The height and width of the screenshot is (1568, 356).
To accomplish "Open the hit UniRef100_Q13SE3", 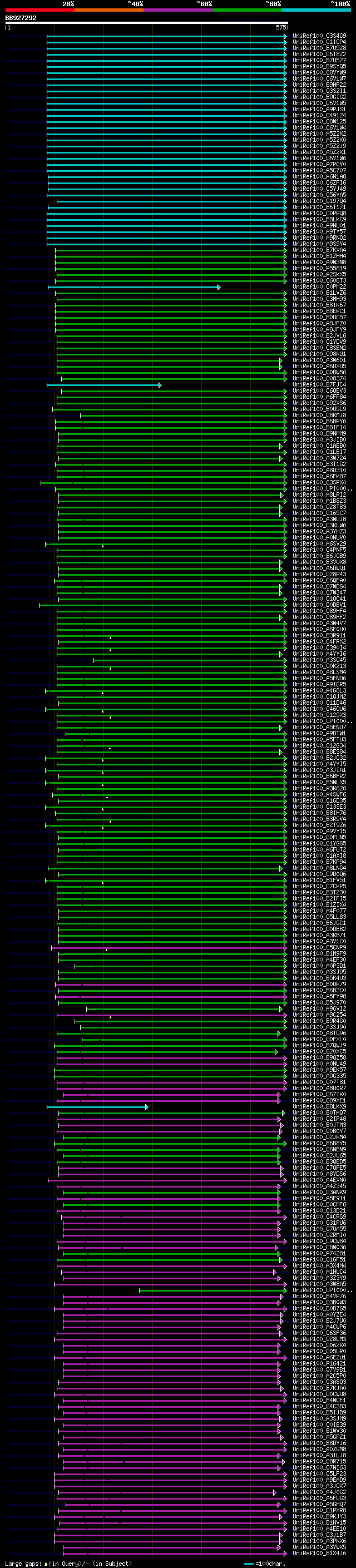I will [x=319, y=807].
